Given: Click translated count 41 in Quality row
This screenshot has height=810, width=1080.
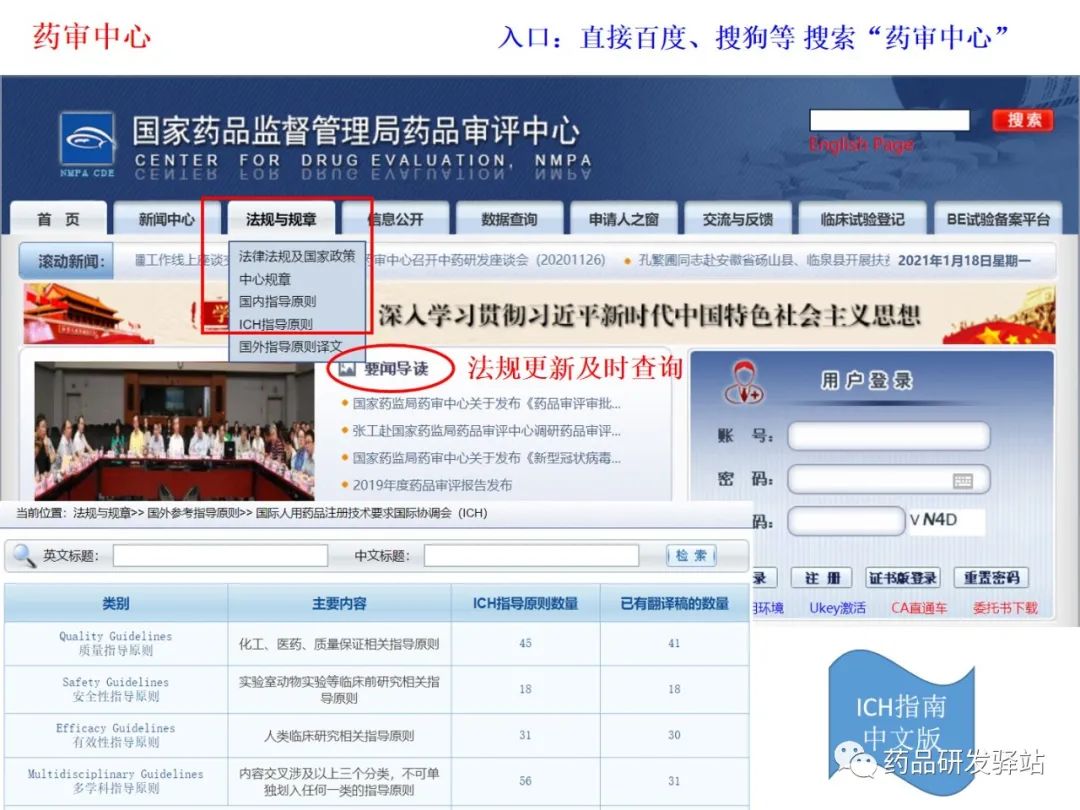Looking at the screenshot, I should coord(674,643).
